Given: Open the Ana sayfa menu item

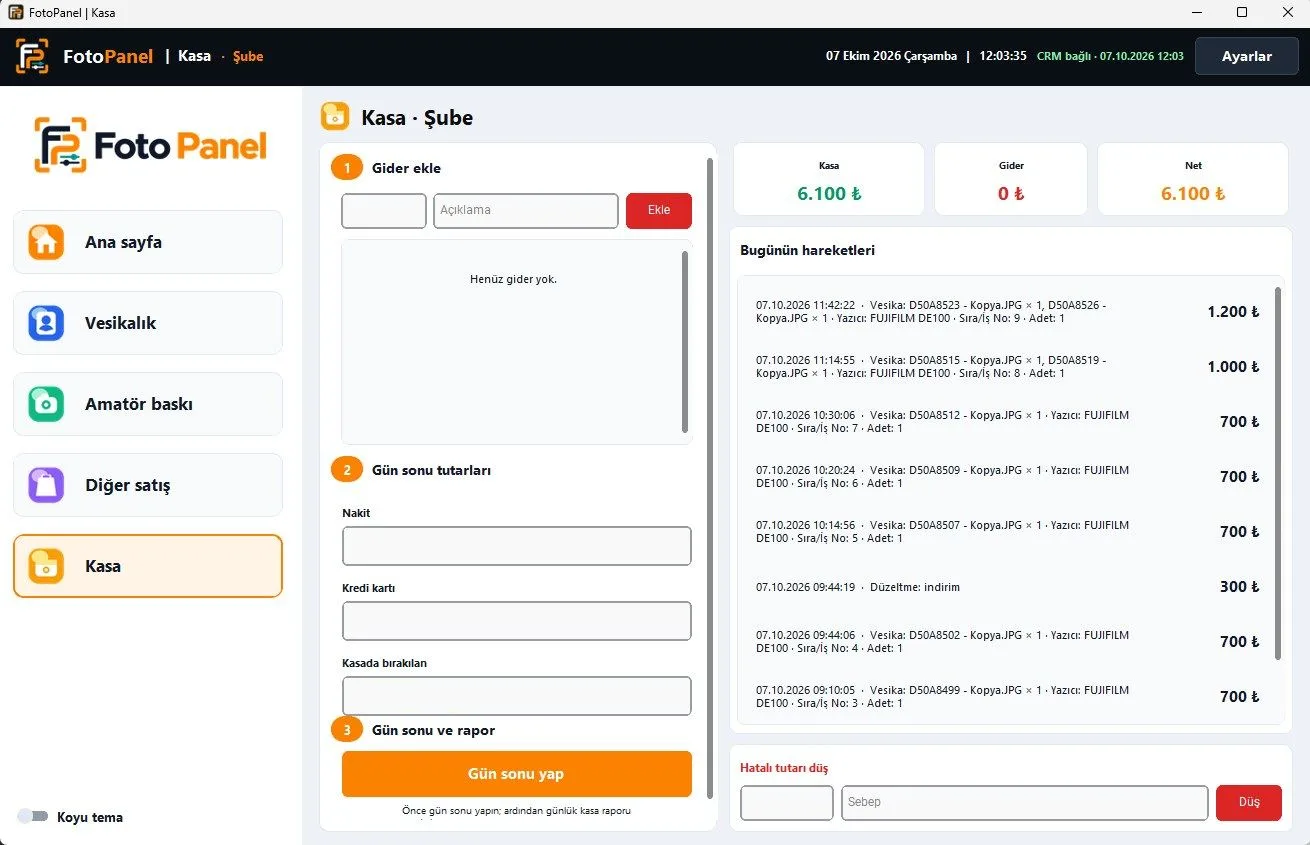Looking at the screenshot, I should click(x=148, y=242).
